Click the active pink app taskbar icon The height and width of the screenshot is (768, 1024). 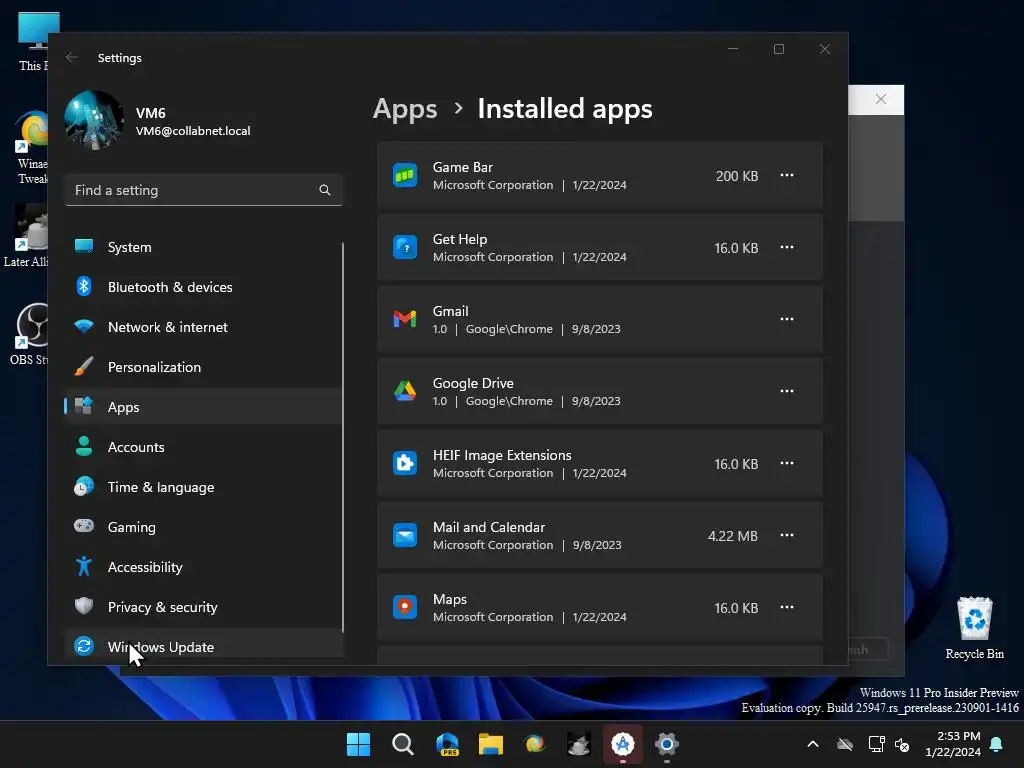pyautogui.click(x=622, y=744)
